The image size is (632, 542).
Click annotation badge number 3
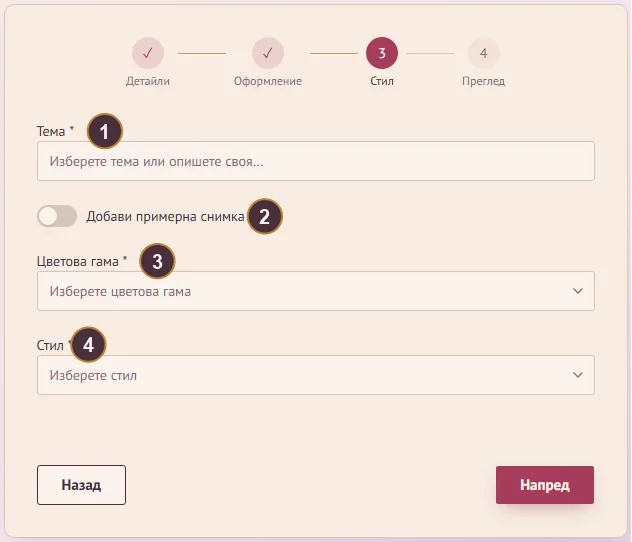(157, 261)
